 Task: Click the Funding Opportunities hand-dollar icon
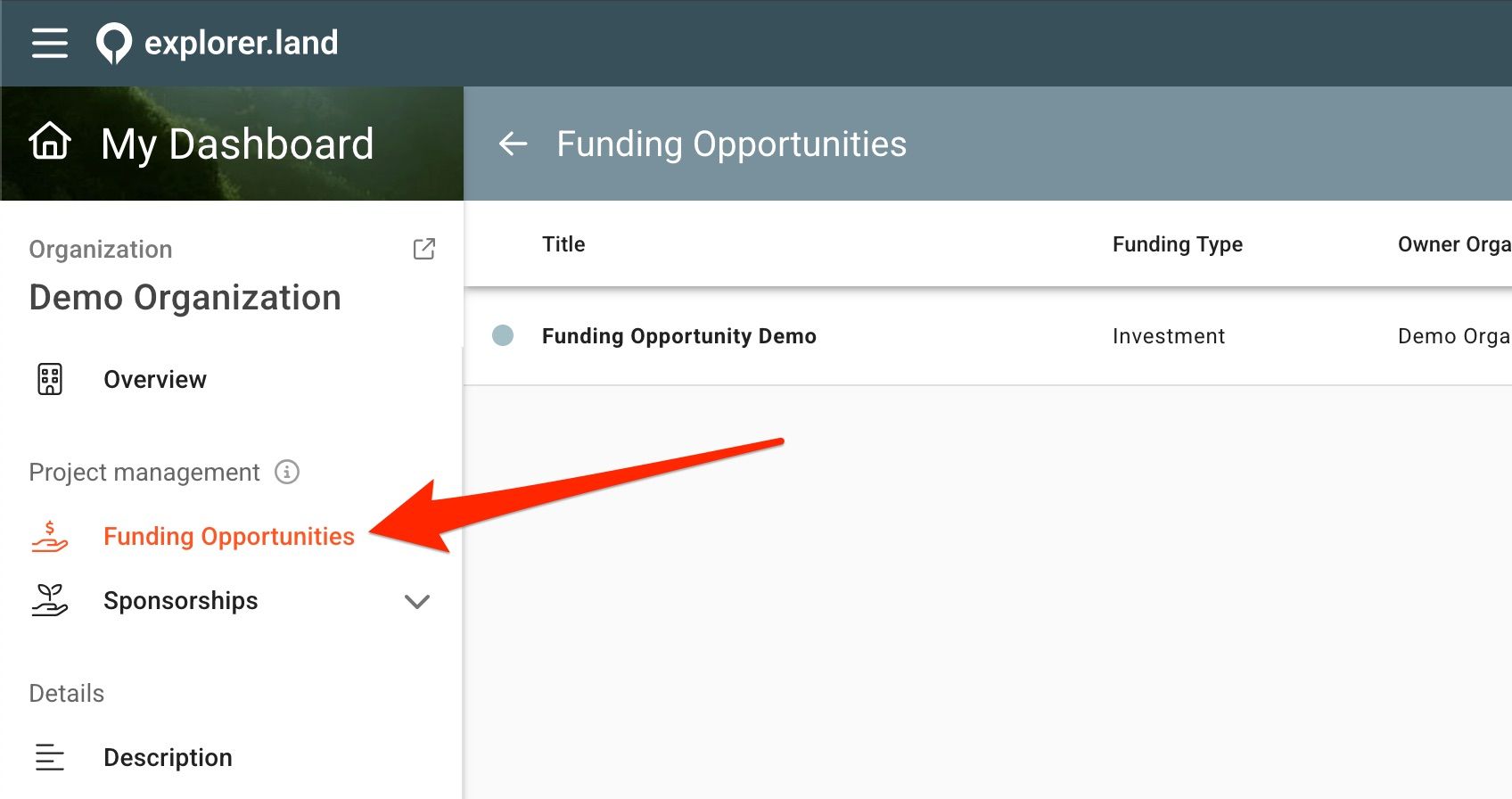click(x=50, y=536)
